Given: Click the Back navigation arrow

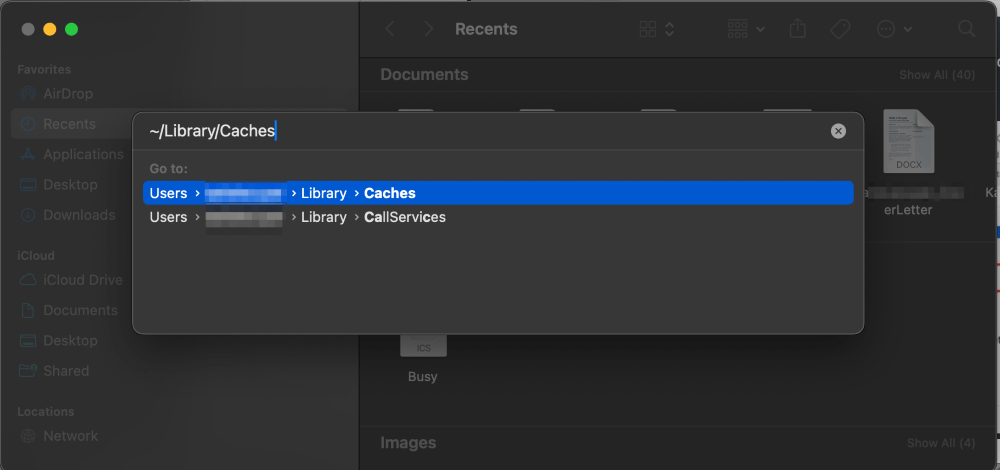Looking at the screenshot, I should 390,29.
